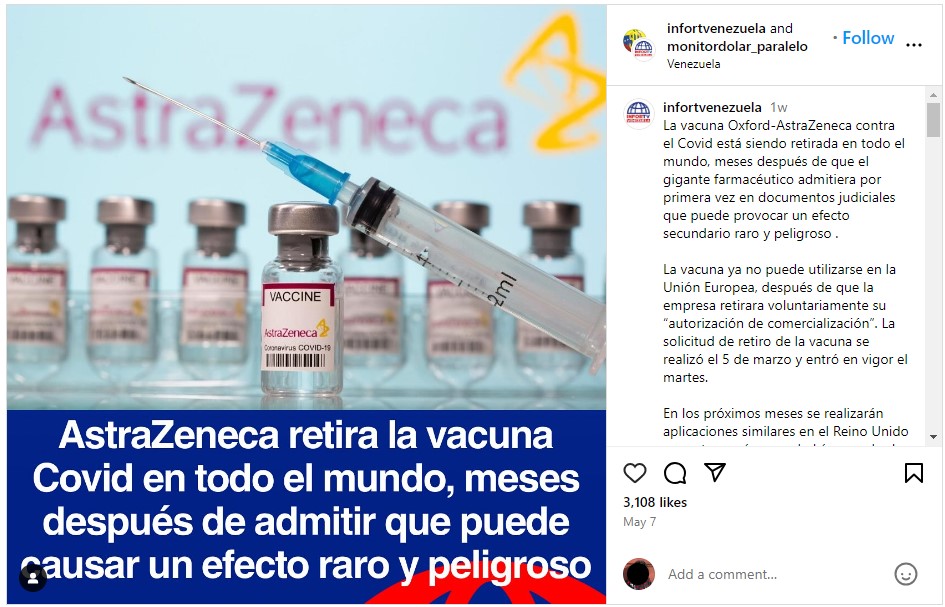
Task: Click caption scrollbar down arrow
Action: coord(933,437)
